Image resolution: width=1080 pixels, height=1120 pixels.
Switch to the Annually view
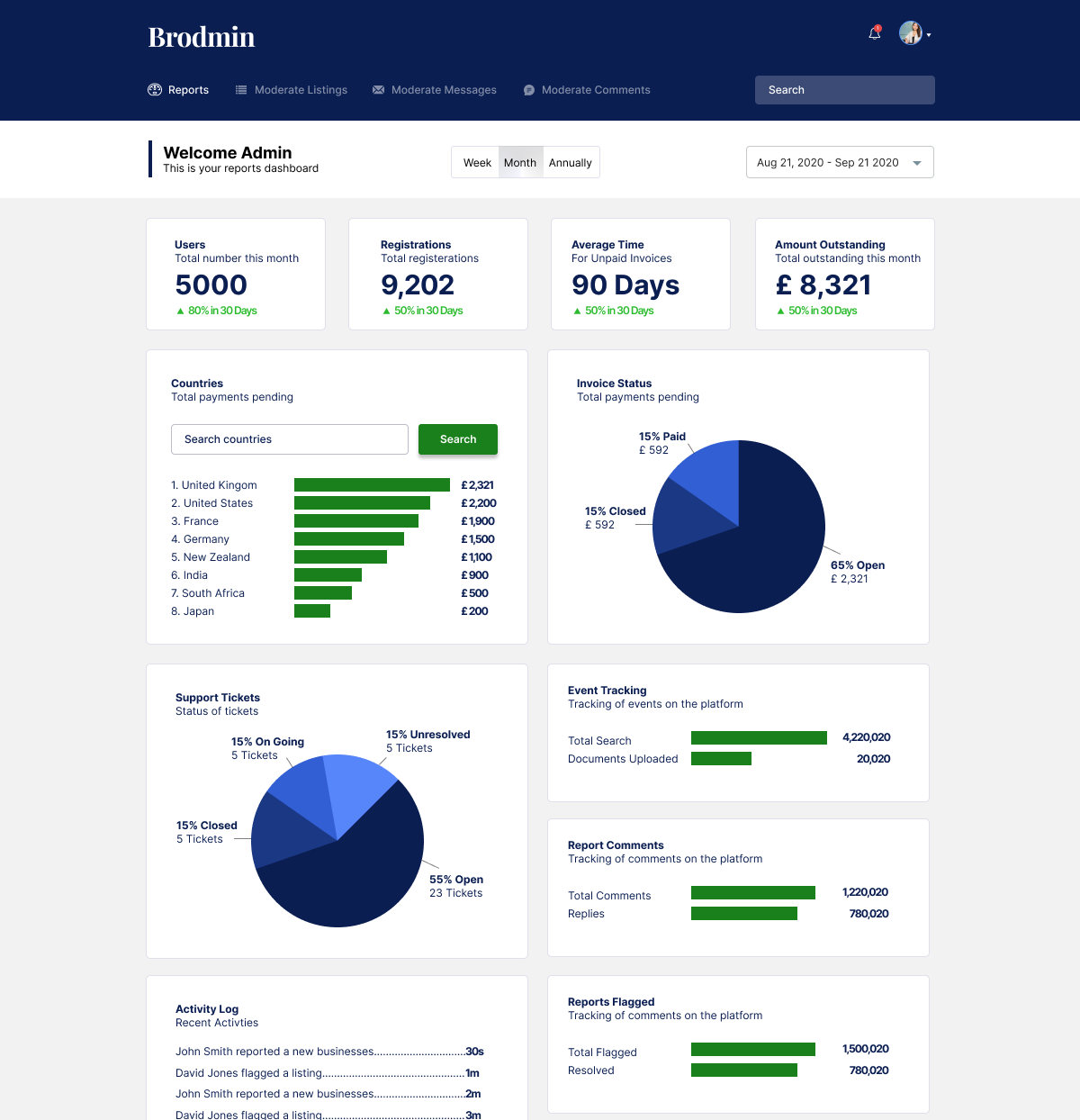point(571,163)
